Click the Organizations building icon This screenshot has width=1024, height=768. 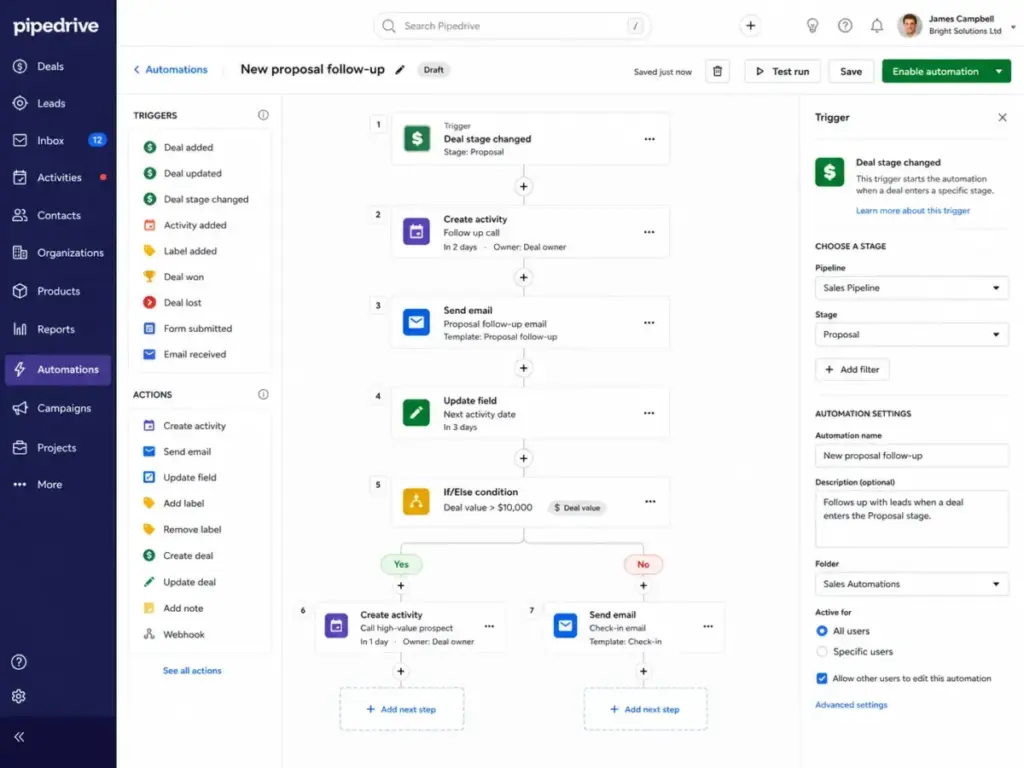[x=20, y=253]
